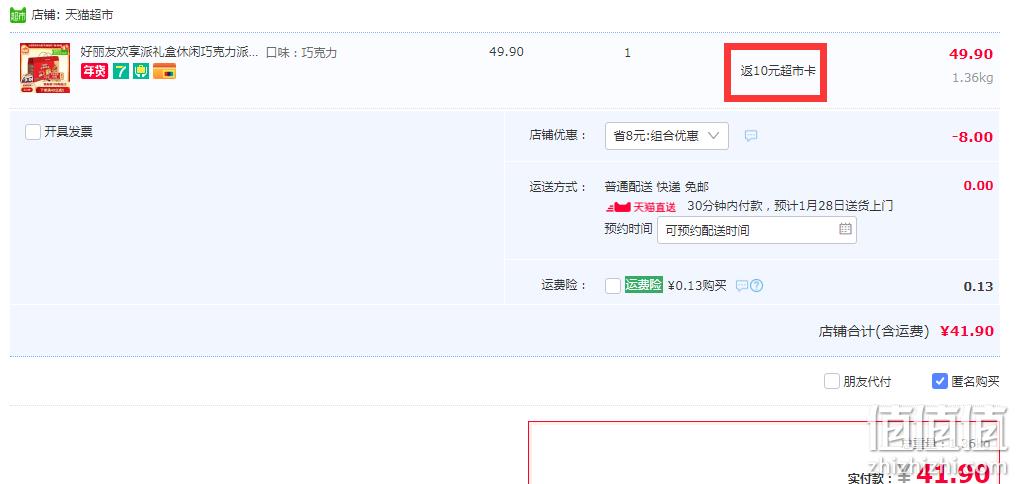
Task: Tick the 运费险 shipping insurance checkbox
Action: pyautogui.click(x=613, y=285)
